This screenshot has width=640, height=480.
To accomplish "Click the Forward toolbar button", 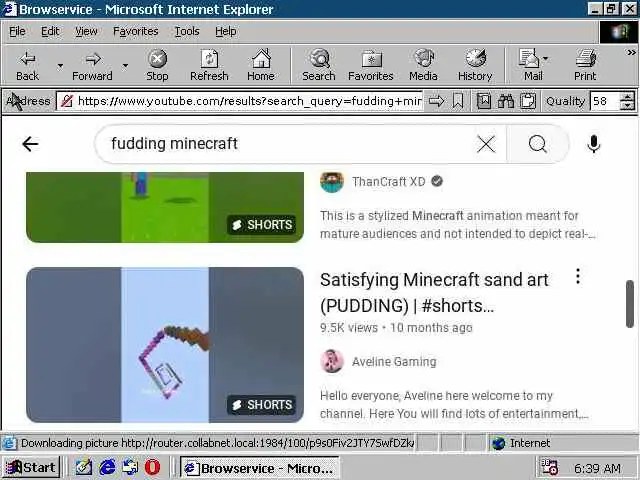I will tap(92, 66).
